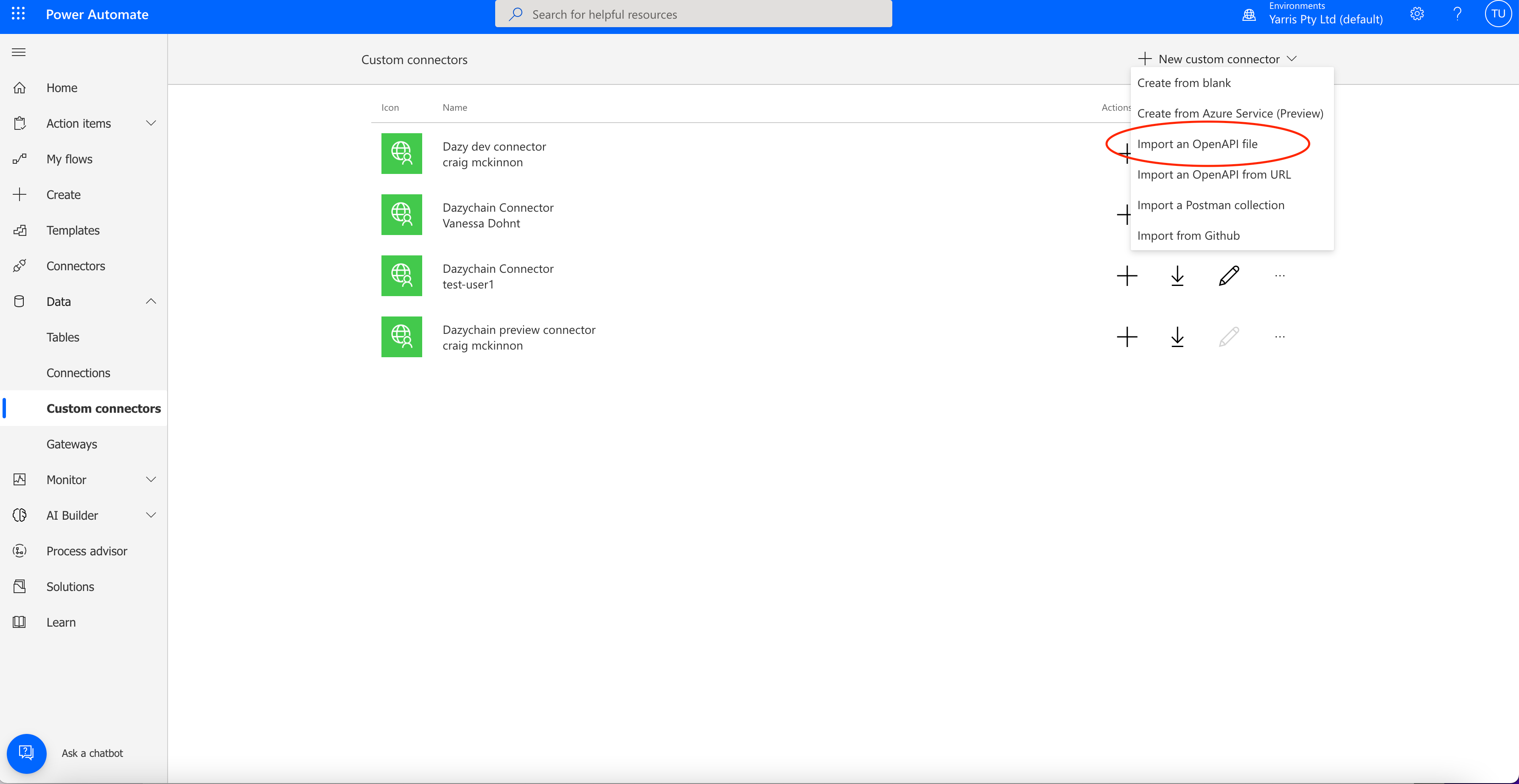Image resolution: width=1519 pixels, height=784 pixels.
Task: Open Custom connectors in sidebar
Action: click(84, 409)
